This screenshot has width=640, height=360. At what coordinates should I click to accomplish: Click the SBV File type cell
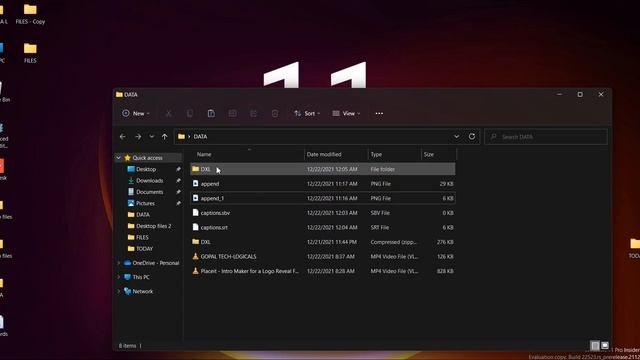click(380, 213)
